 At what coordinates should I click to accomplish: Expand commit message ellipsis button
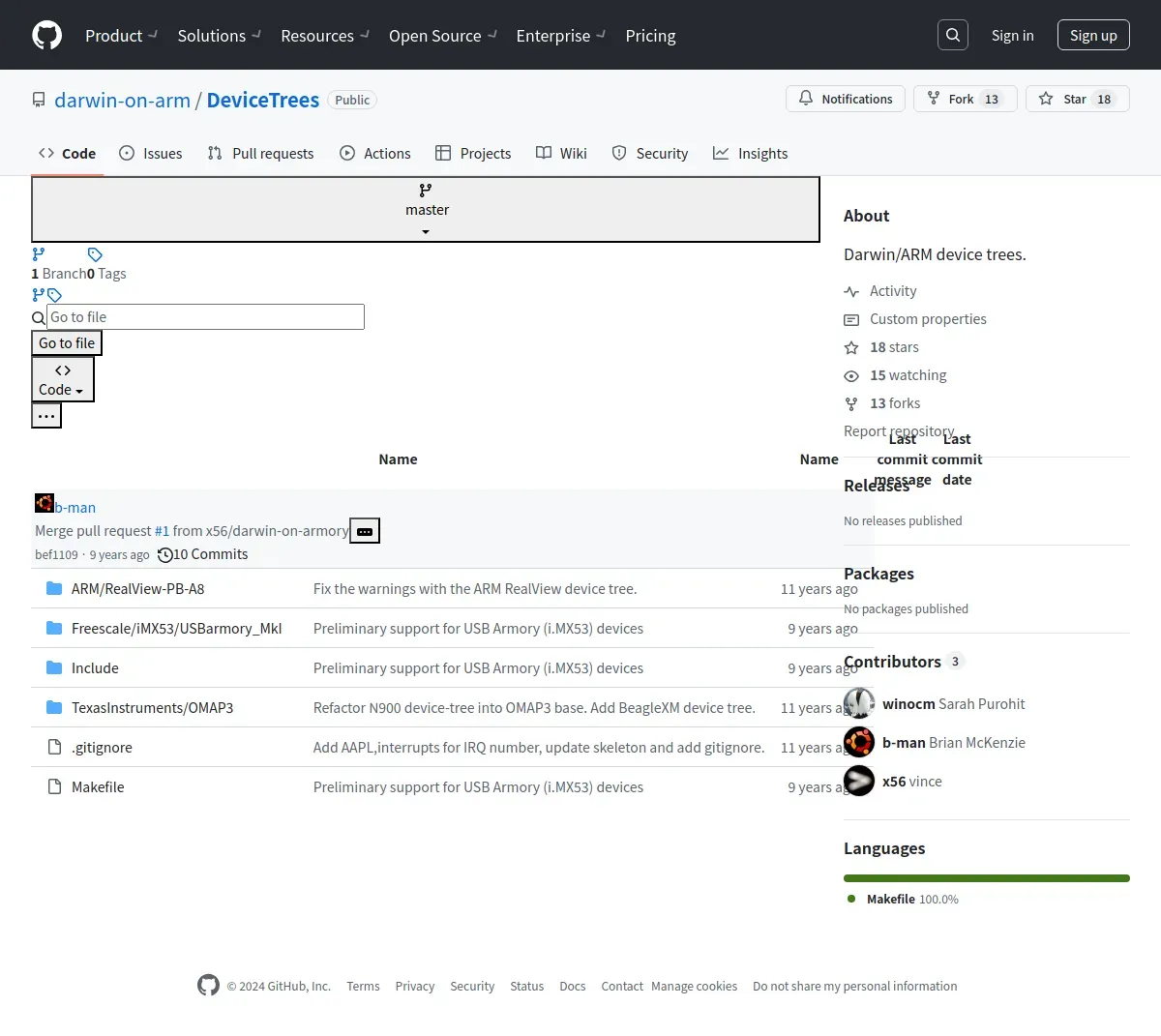[x=365, y=531]
